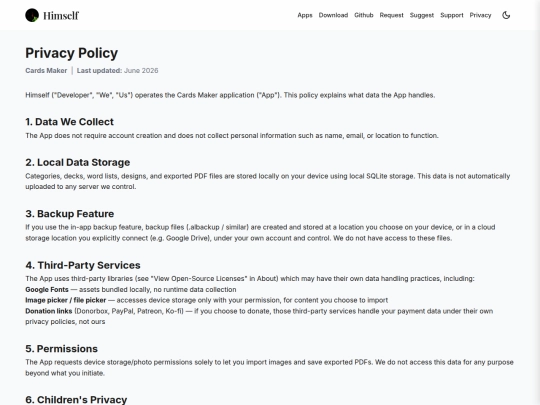
Task: Open the Privacy nav link
Action: click(480, 15)
